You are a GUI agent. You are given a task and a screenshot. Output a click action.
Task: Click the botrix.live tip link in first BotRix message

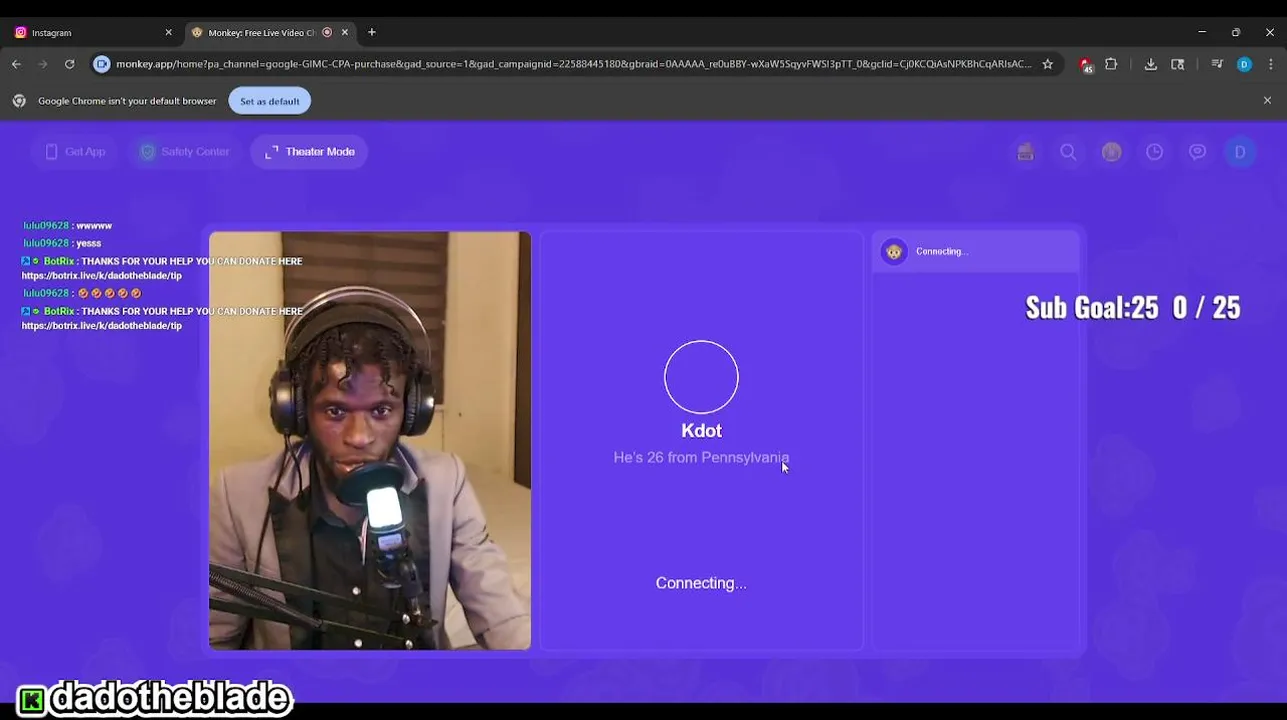(x=102, y=276)
